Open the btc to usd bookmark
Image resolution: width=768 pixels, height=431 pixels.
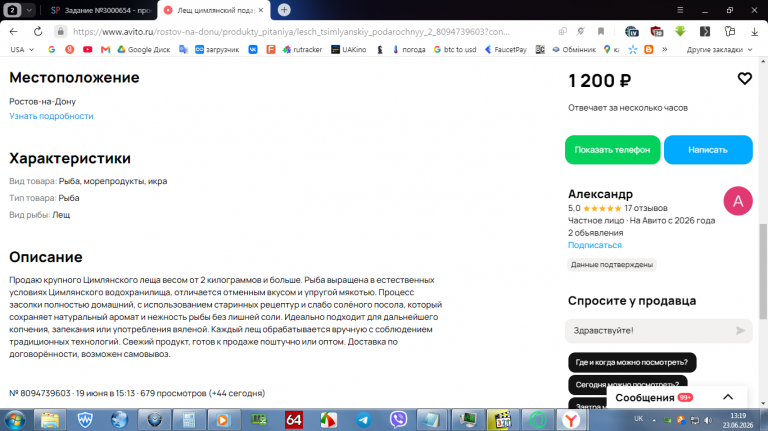455,49
